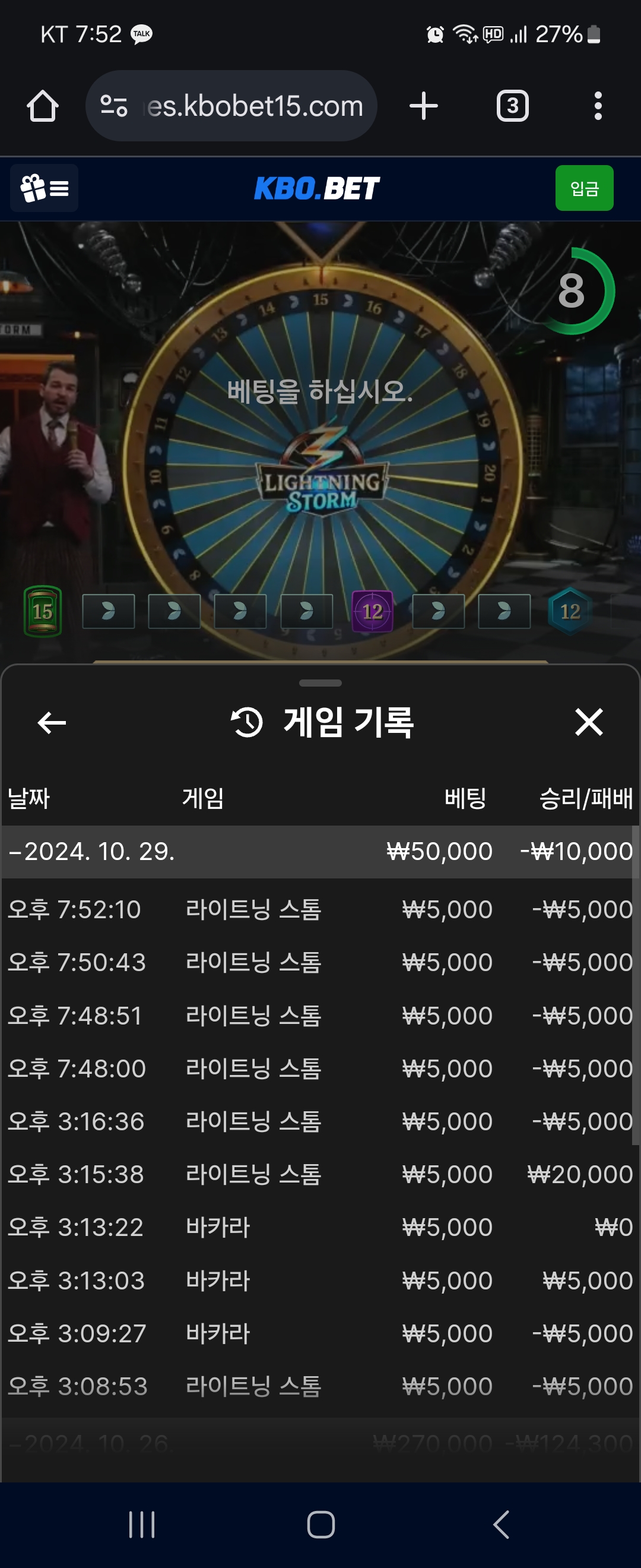
Task: Open the site settings icon in address bar
Action: click(x=114, y=106)
